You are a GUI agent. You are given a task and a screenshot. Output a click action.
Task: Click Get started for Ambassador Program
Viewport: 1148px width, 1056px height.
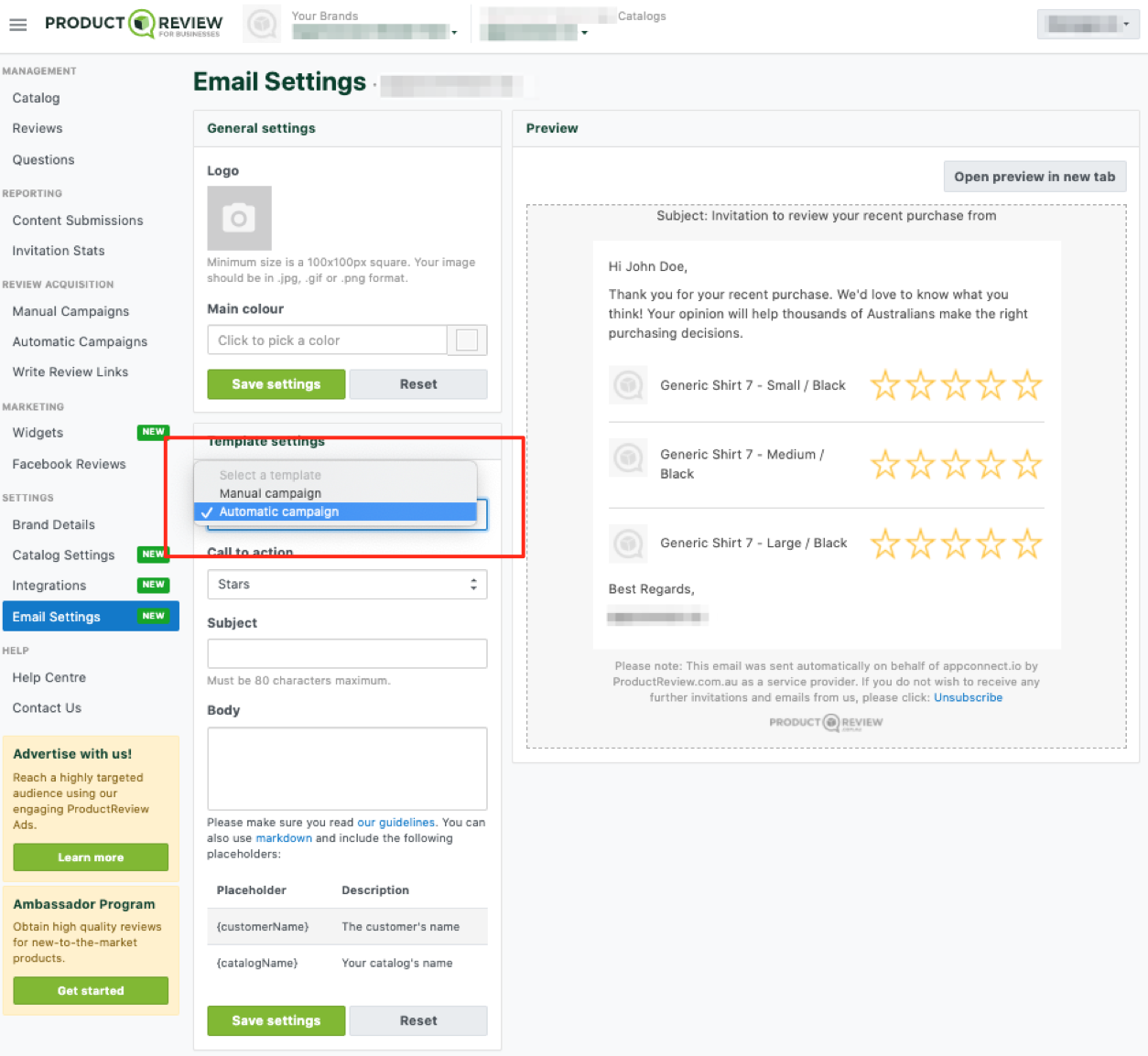tap(91, 990)
